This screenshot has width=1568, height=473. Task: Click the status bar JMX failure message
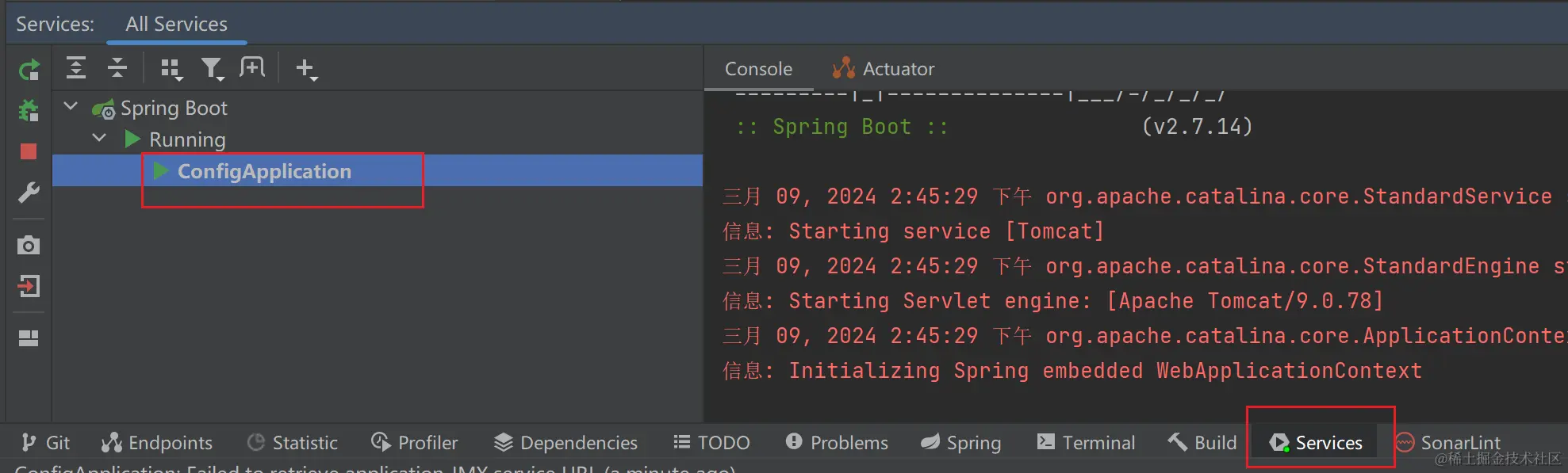375,468
